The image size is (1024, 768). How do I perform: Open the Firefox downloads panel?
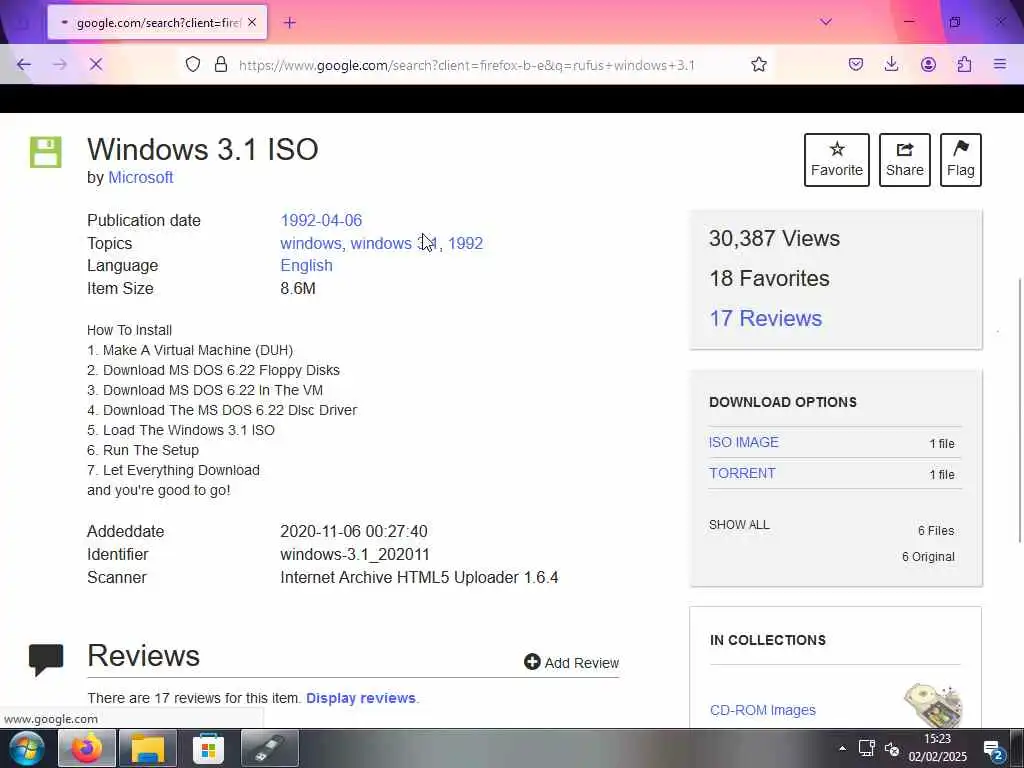tap(891, 65)
